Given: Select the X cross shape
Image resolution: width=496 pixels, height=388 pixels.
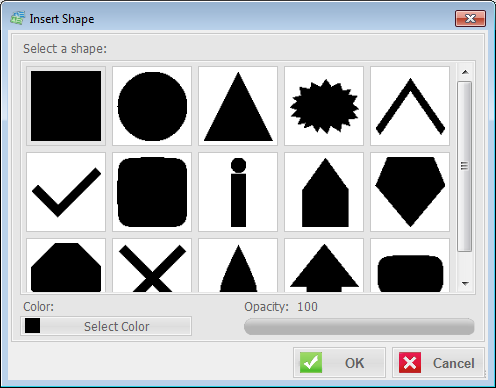Looking at the screenshot, I should click(152, 265).
